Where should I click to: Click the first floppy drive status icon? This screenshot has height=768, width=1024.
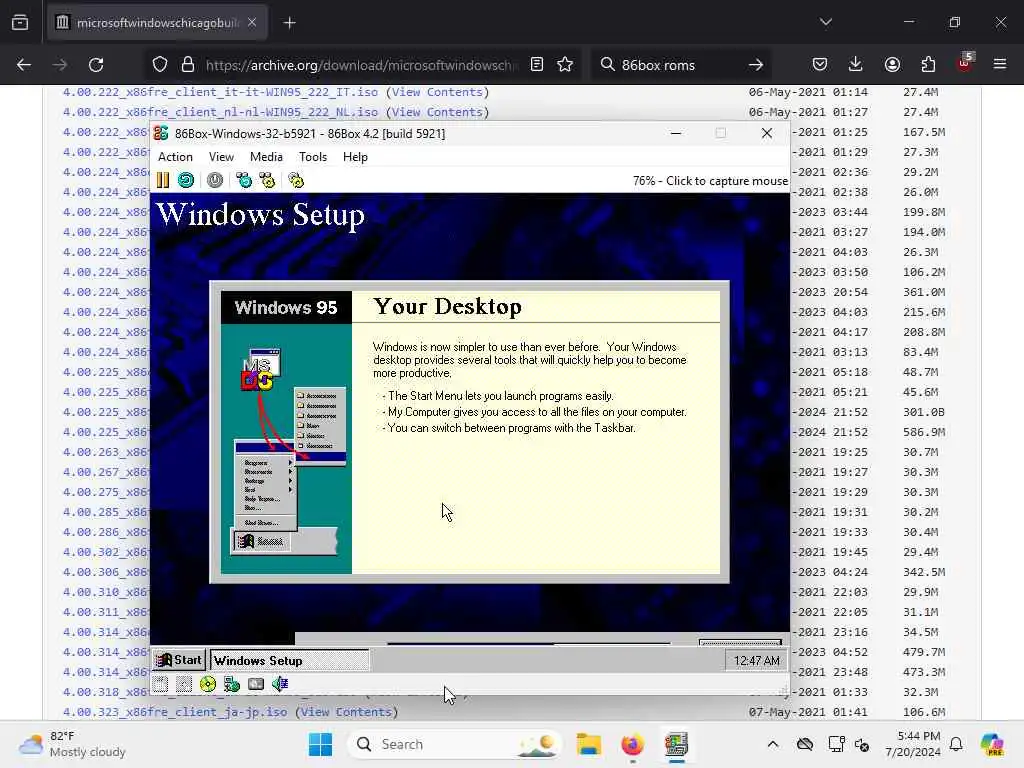click(x=161, y=684)
